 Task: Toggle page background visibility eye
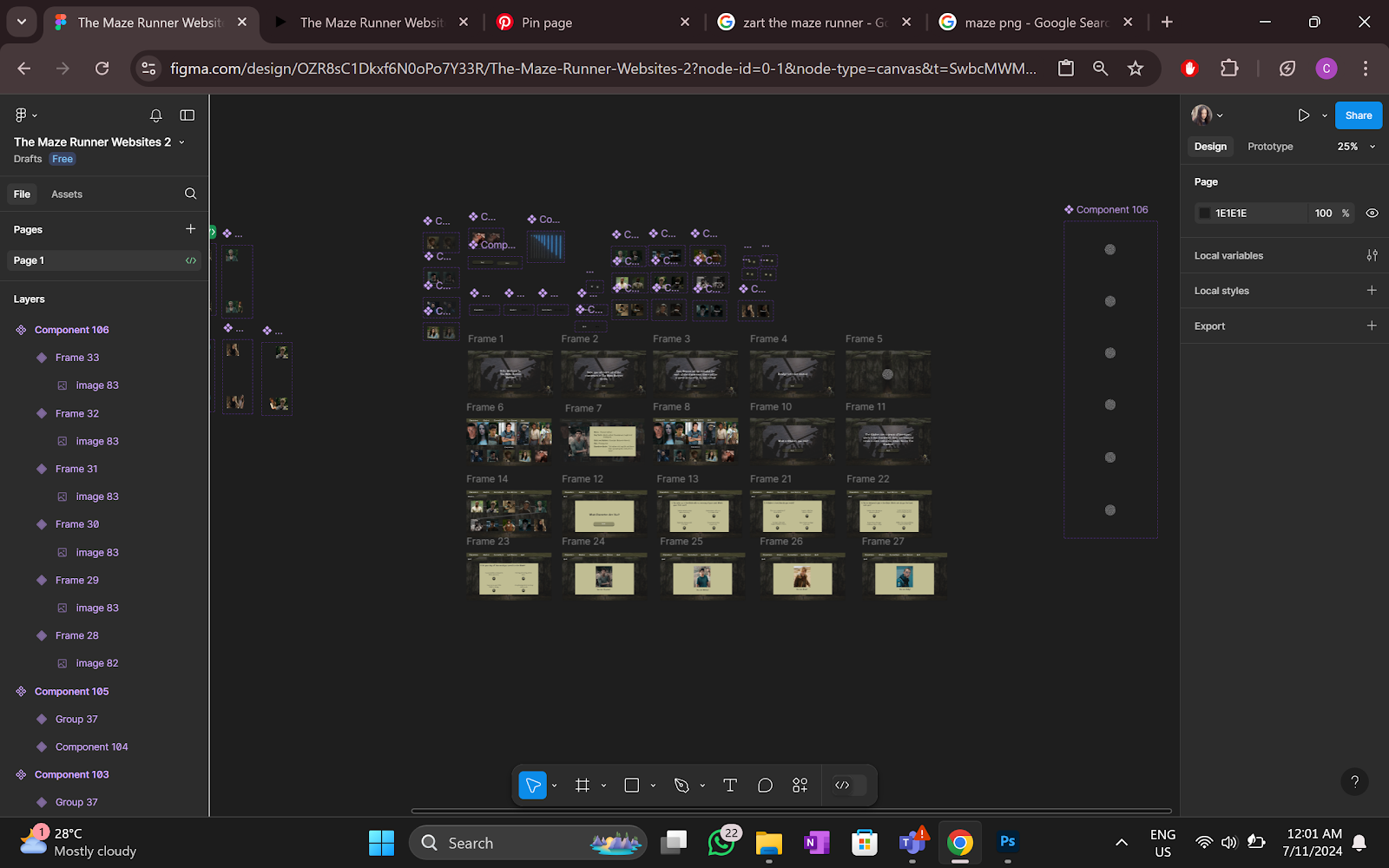click(x=1372, y=213)
